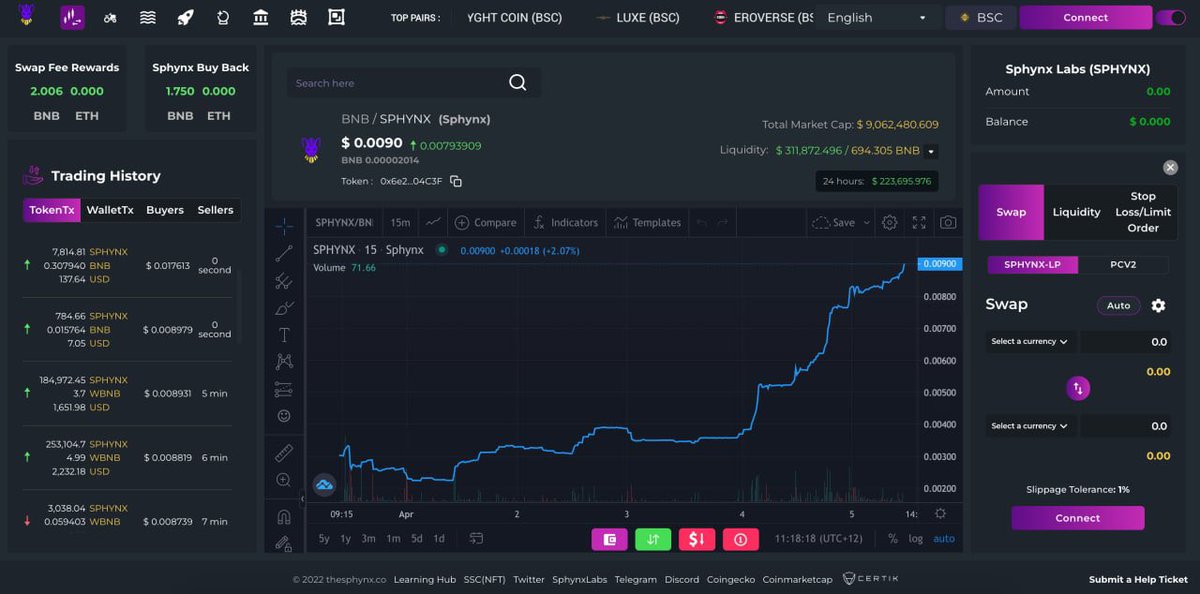Click the red alert circle button

741,539
